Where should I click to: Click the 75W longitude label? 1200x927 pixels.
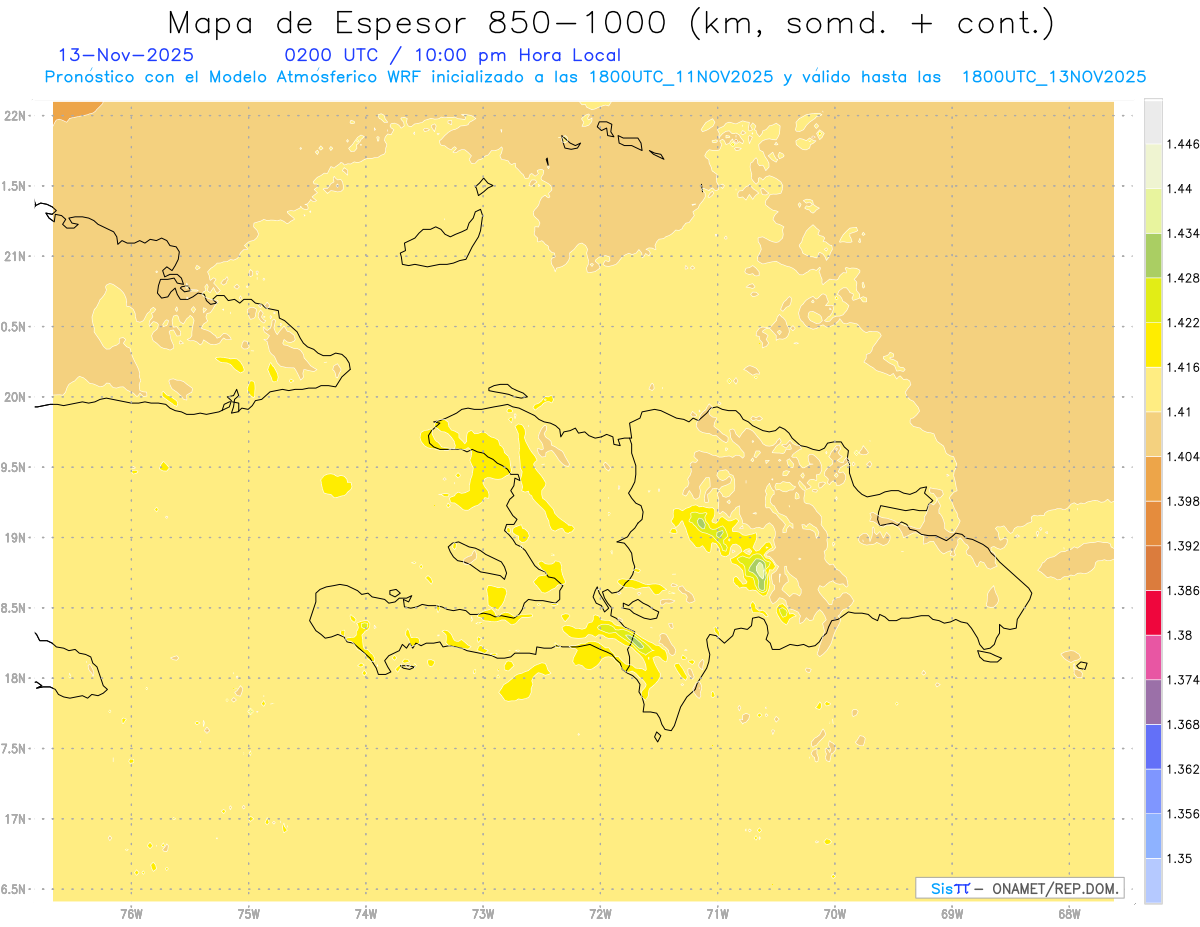tap(249, 913)
